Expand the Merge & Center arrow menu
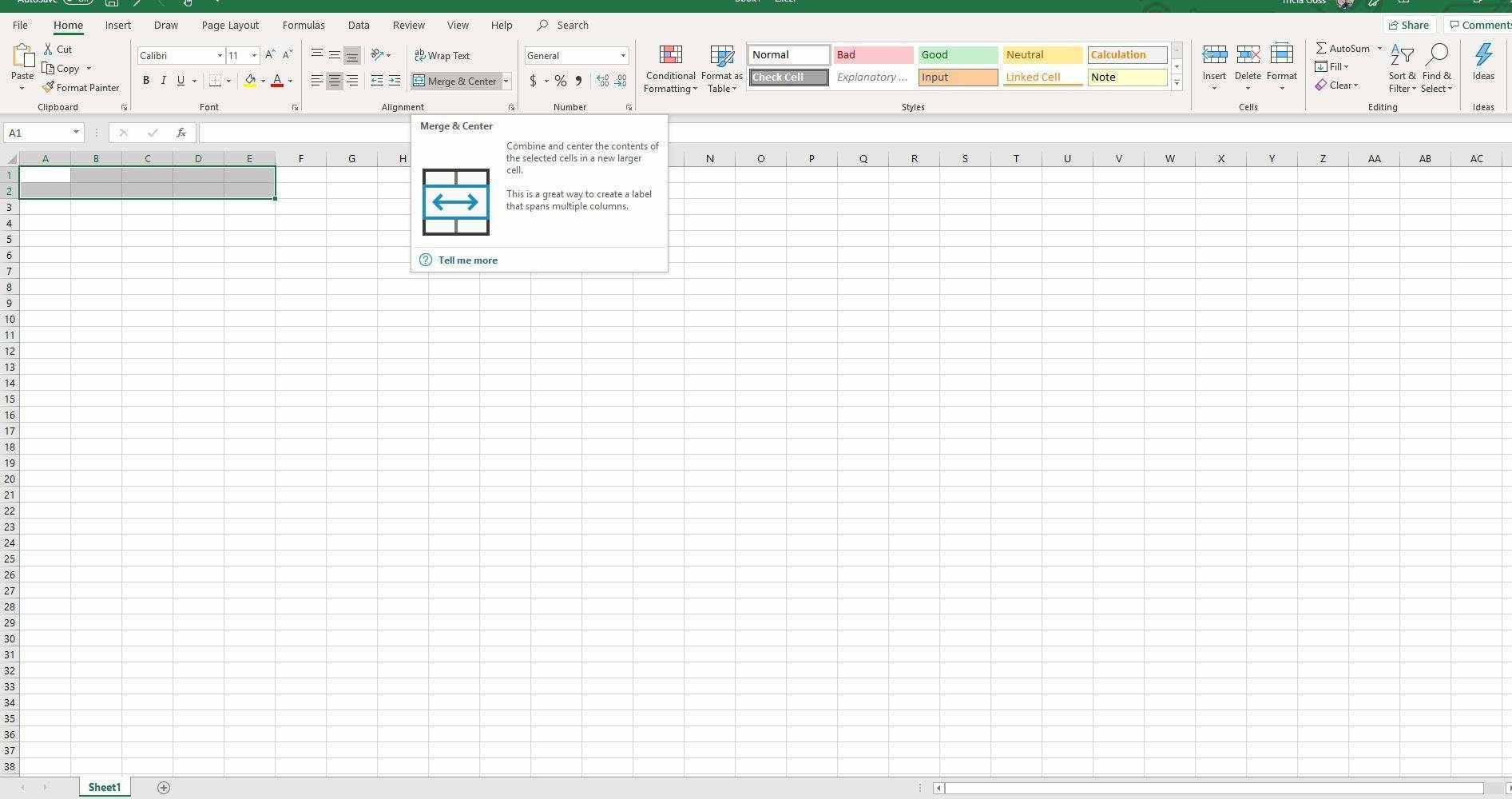This screenshot has width=1512, height=799. point(506,81)
